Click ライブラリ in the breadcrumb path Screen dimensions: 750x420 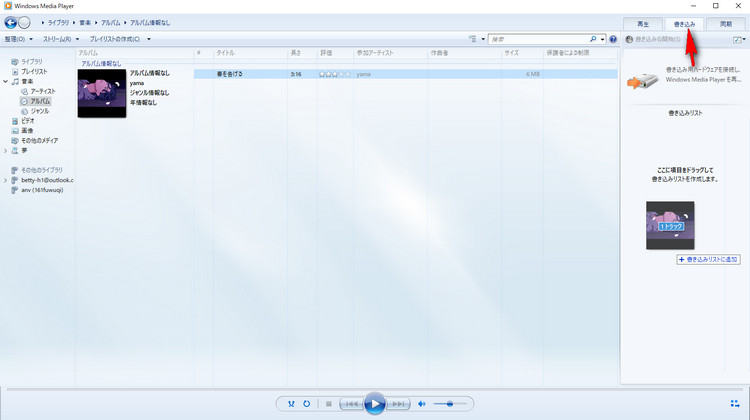tap(58, 22)
